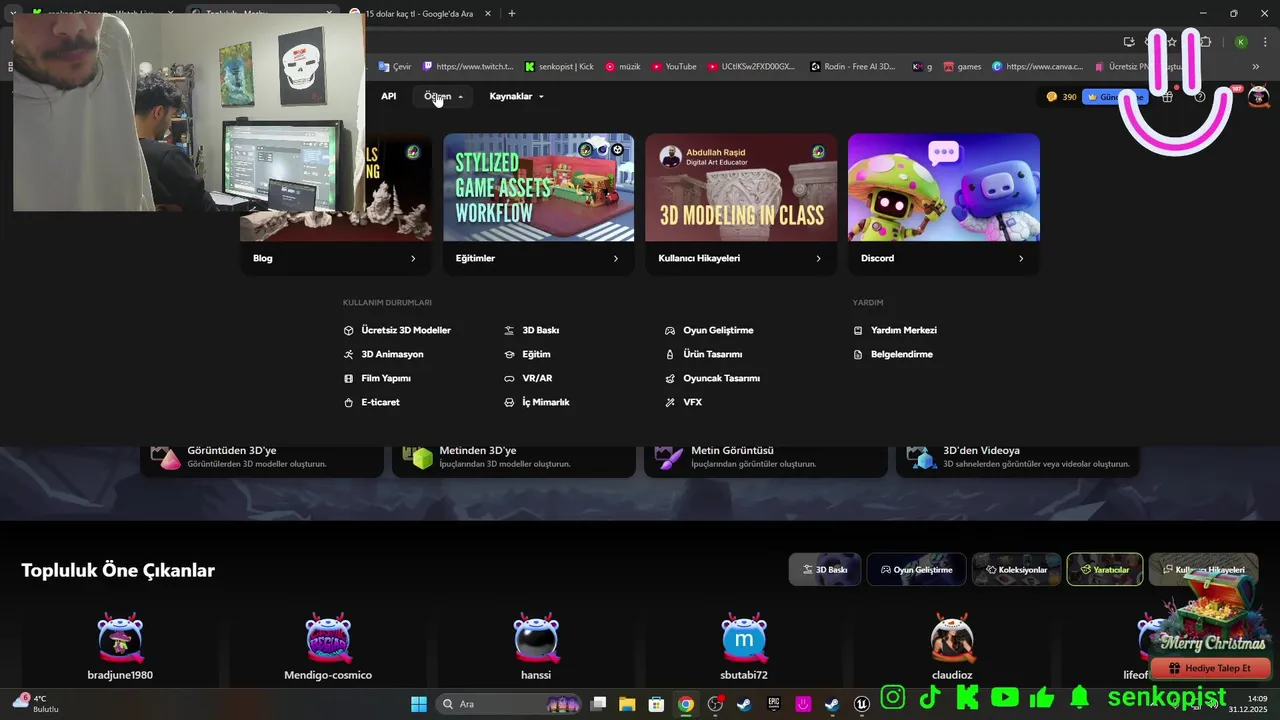Select Ürün Tasarımı menu entry

(x=704, y=354)
